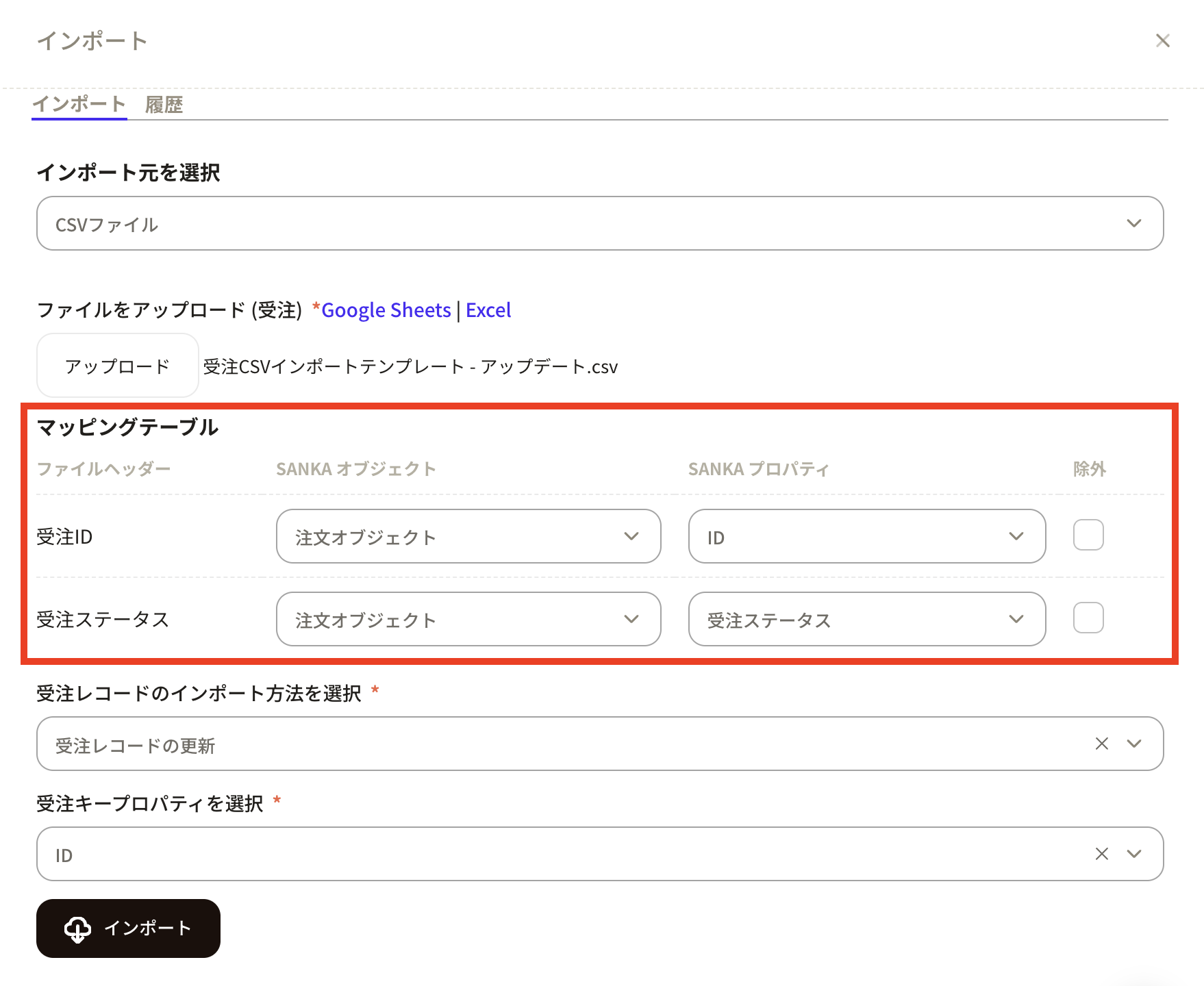
Task: Clear the ID key property with X icon
Action: click(x=1101, y=854)
